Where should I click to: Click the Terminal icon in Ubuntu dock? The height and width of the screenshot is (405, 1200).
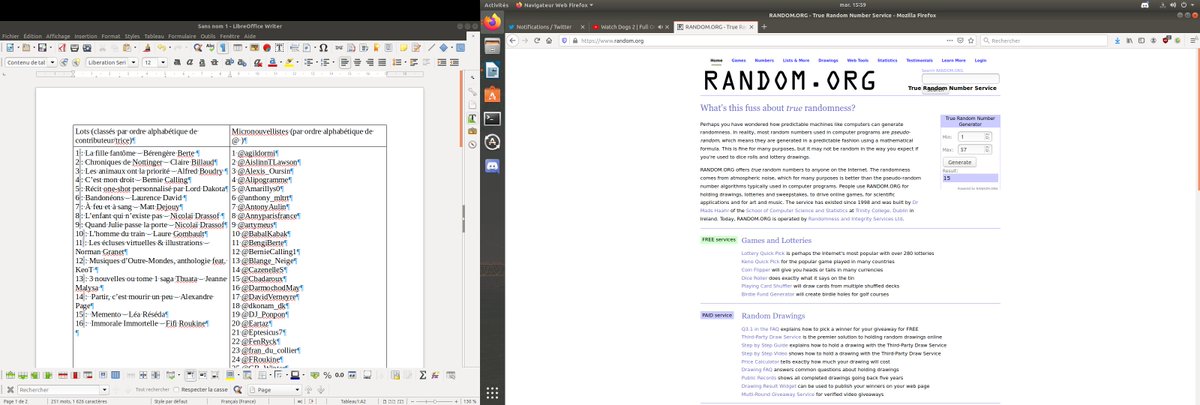click(492, 118)
